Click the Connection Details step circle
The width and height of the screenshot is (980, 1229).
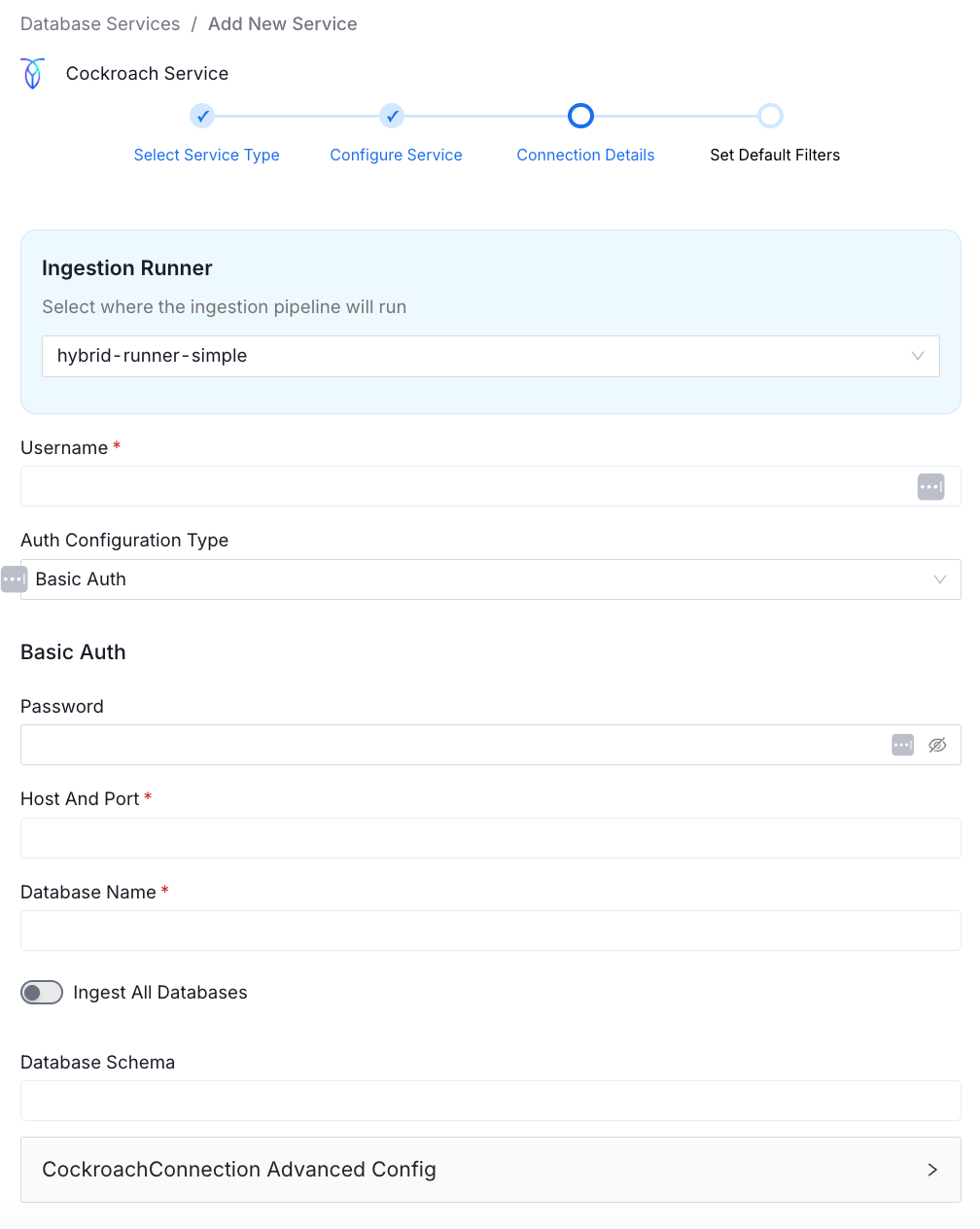point(580,116)
